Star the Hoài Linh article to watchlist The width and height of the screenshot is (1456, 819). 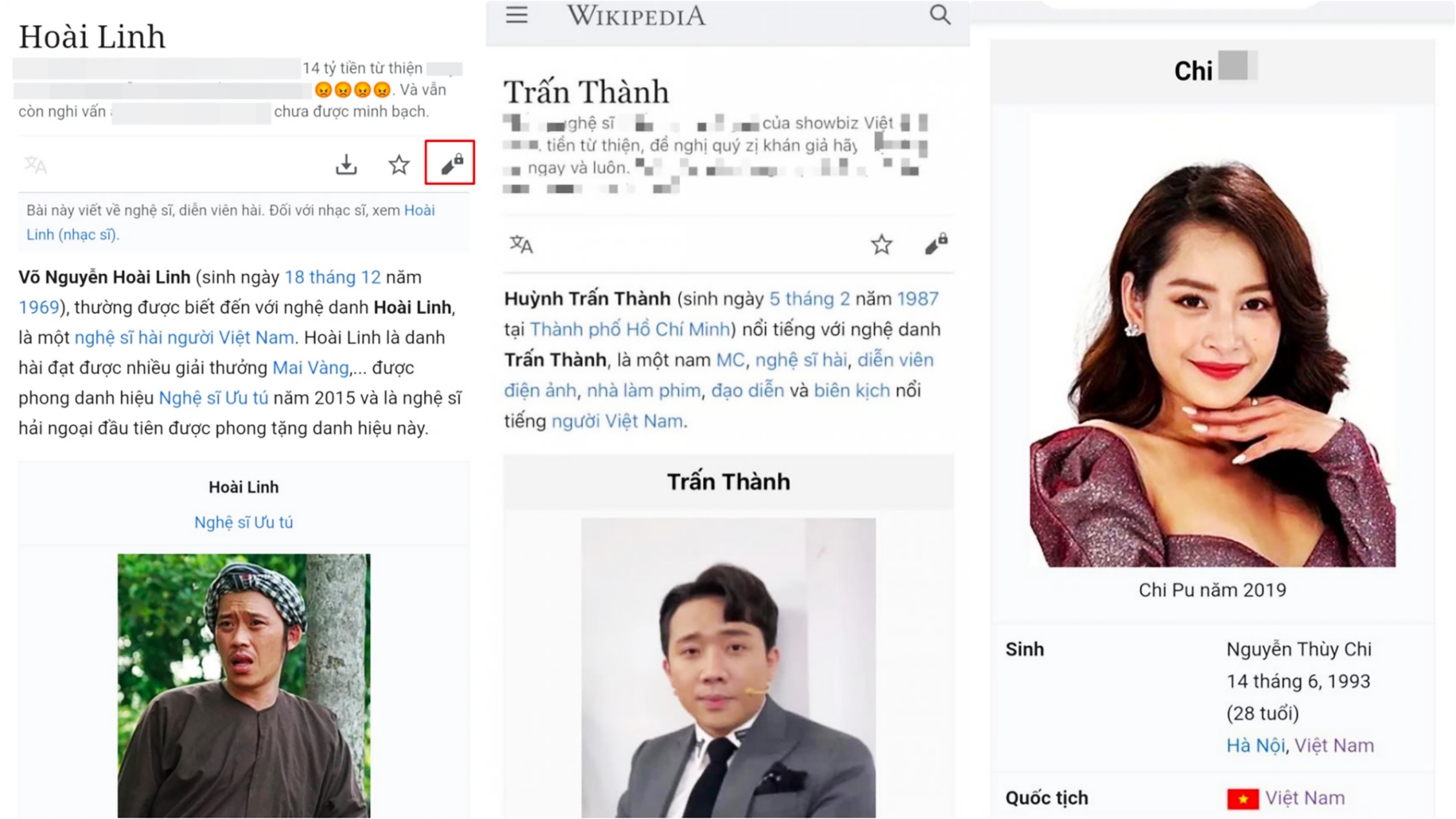click(x=398, y=164)
